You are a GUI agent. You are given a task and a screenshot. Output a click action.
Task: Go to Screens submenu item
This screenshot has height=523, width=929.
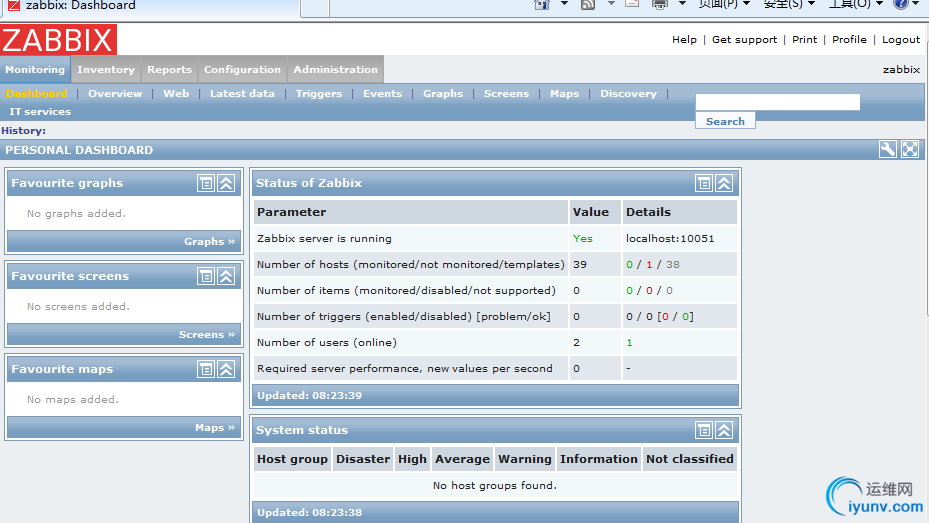pos(506,94)
